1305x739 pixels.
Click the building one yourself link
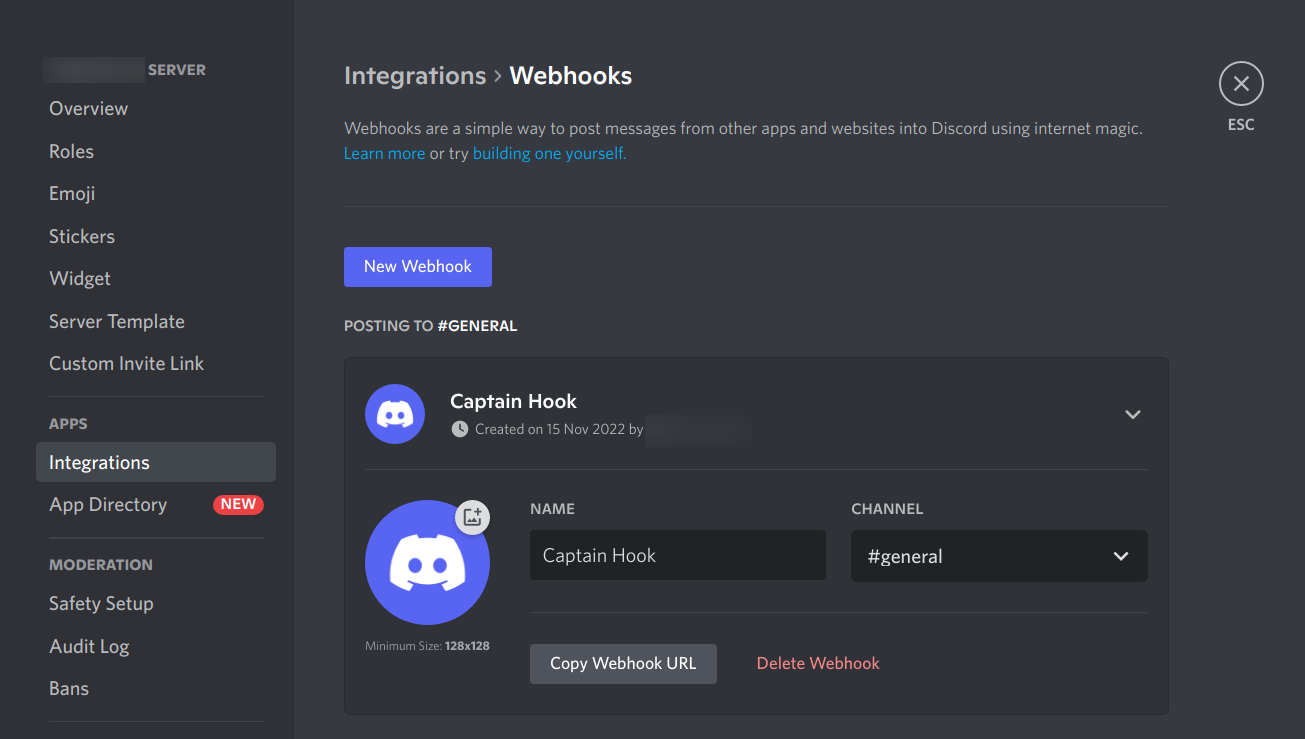point(548,152)
